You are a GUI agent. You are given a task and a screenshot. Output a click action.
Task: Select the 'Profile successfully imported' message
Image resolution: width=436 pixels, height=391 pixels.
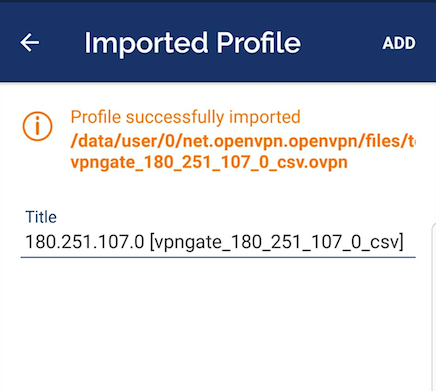185,117
